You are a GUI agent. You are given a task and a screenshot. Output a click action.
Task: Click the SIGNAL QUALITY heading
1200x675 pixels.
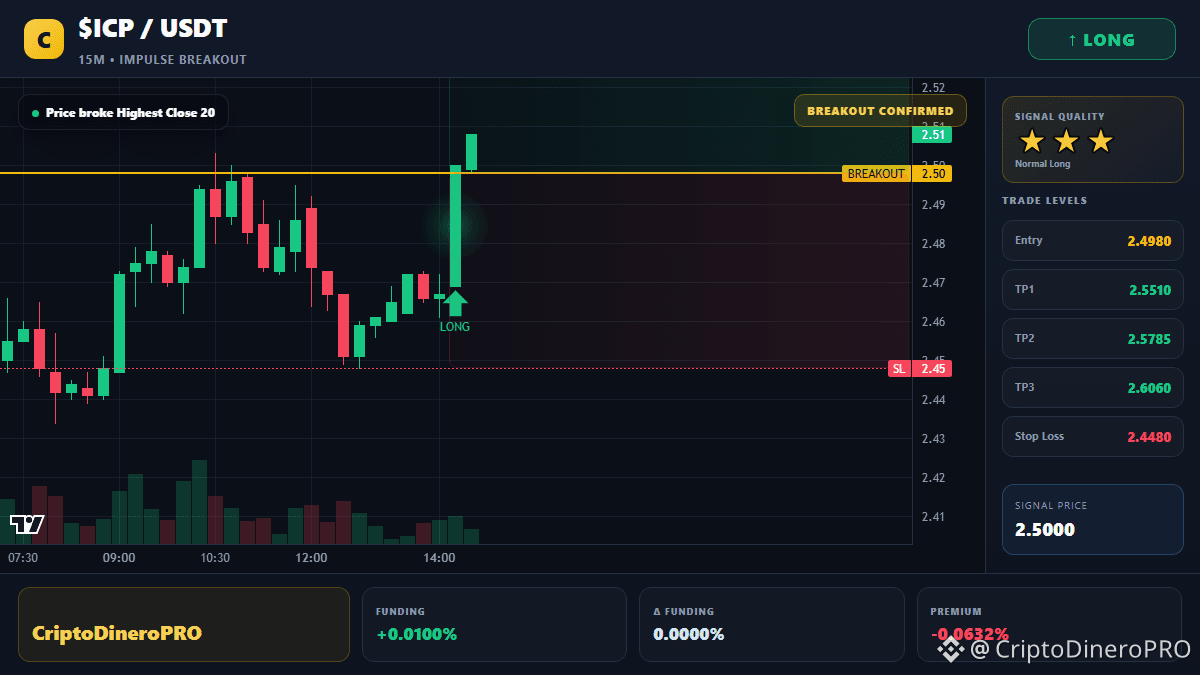1059,117
